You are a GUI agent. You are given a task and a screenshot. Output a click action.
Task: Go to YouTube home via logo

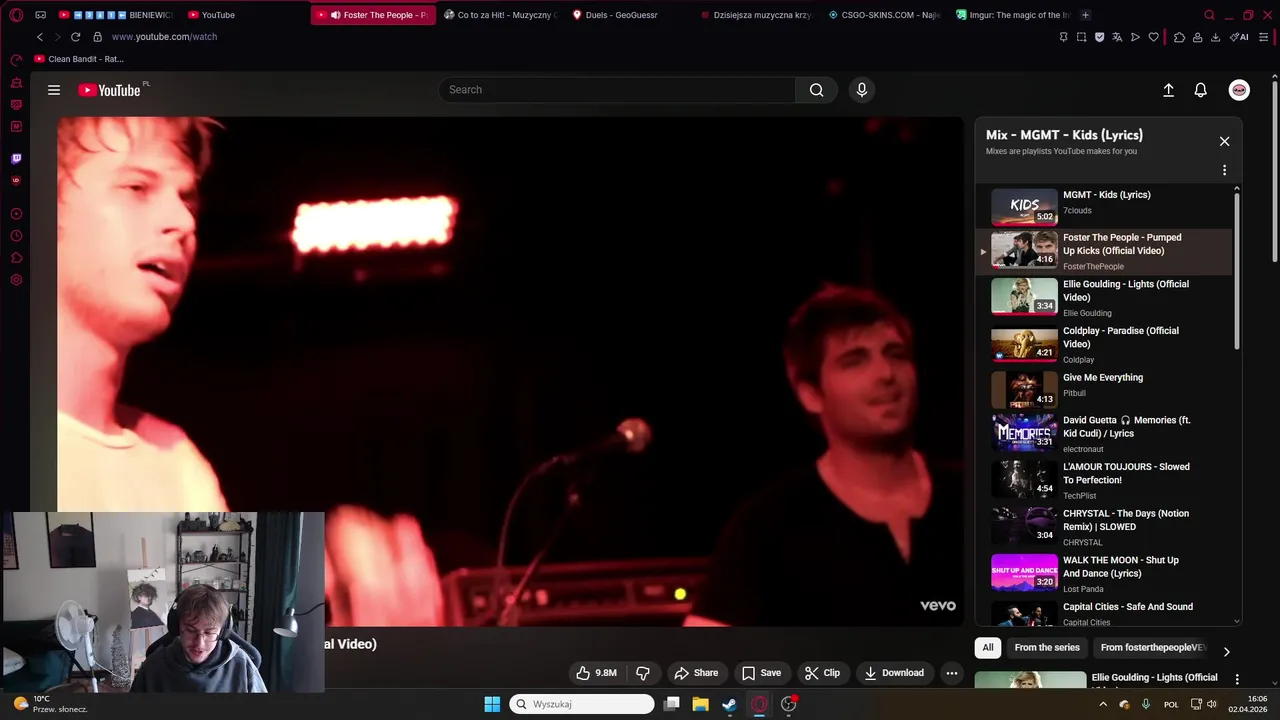[x=109, y=90]
